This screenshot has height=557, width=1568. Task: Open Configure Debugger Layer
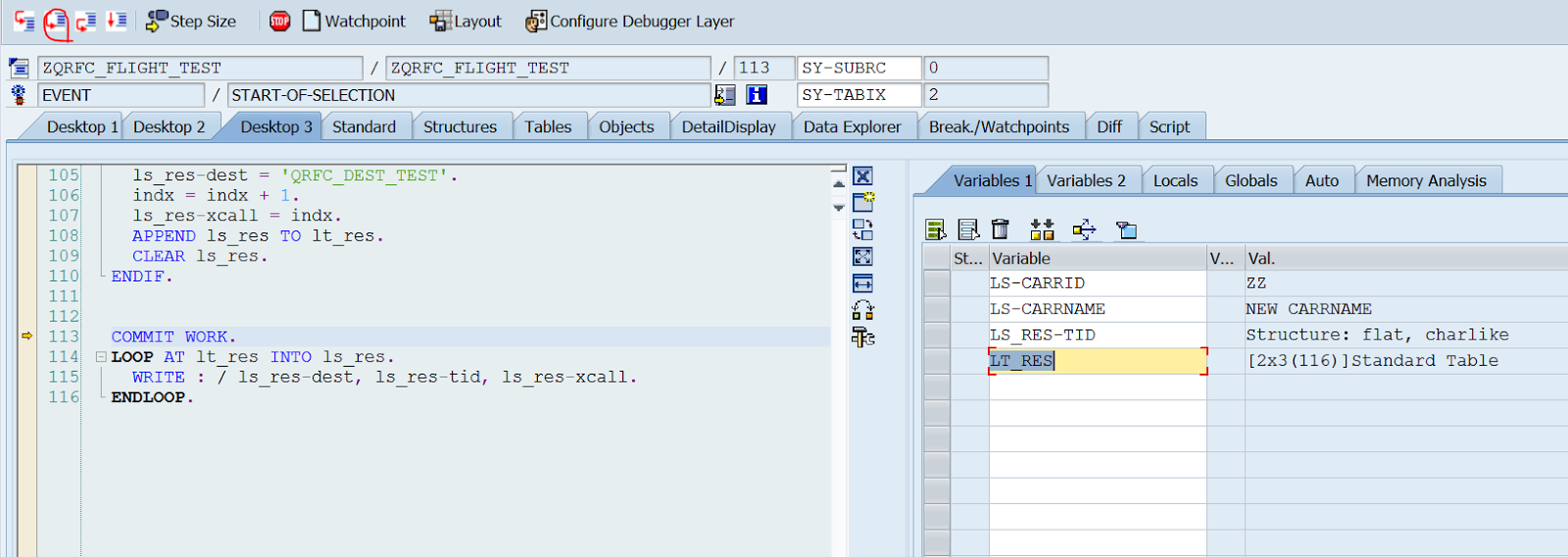point(630,21)
